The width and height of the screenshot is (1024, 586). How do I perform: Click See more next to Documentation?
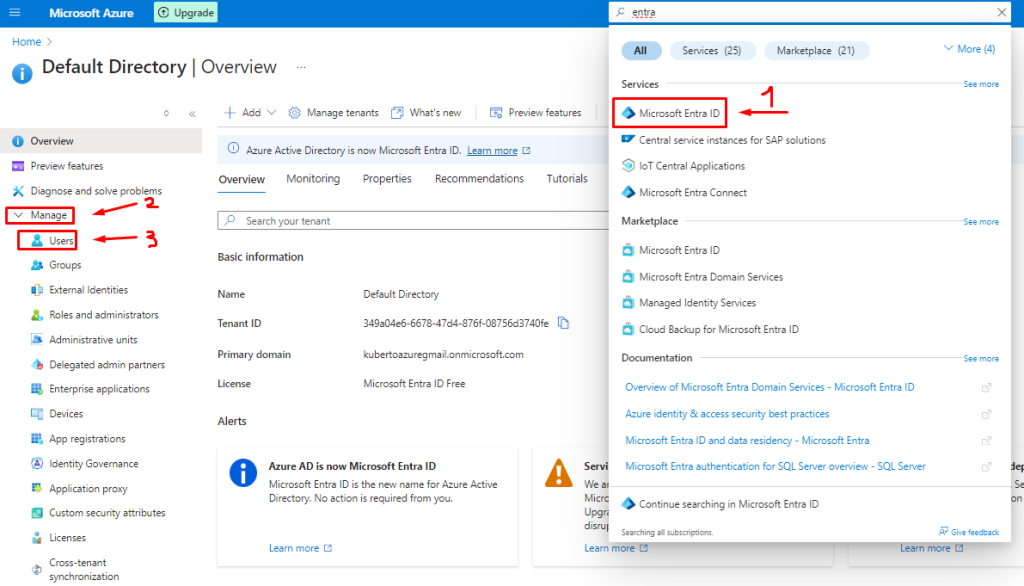981,359
